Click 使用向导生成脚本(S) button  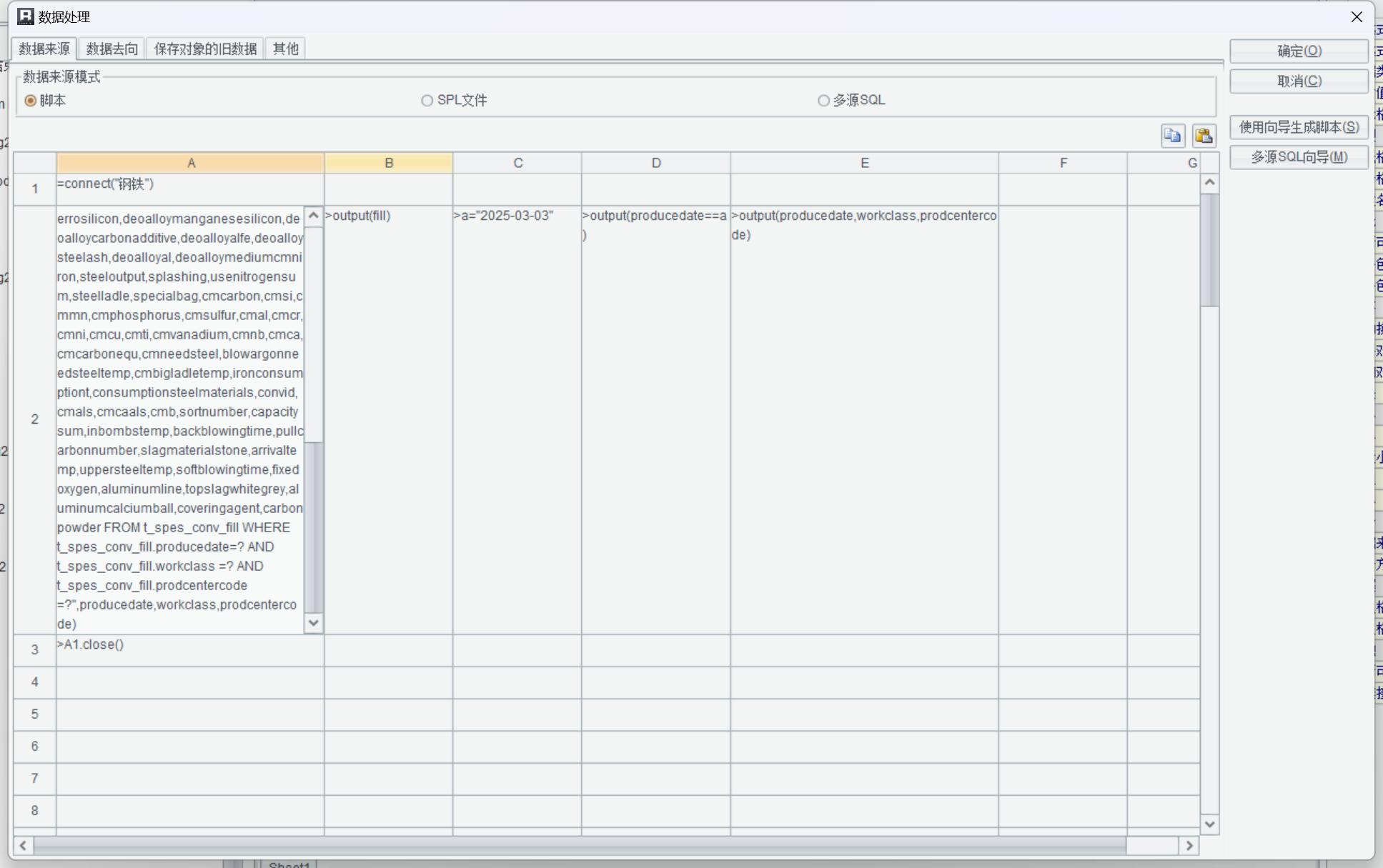pos(1299,127)
